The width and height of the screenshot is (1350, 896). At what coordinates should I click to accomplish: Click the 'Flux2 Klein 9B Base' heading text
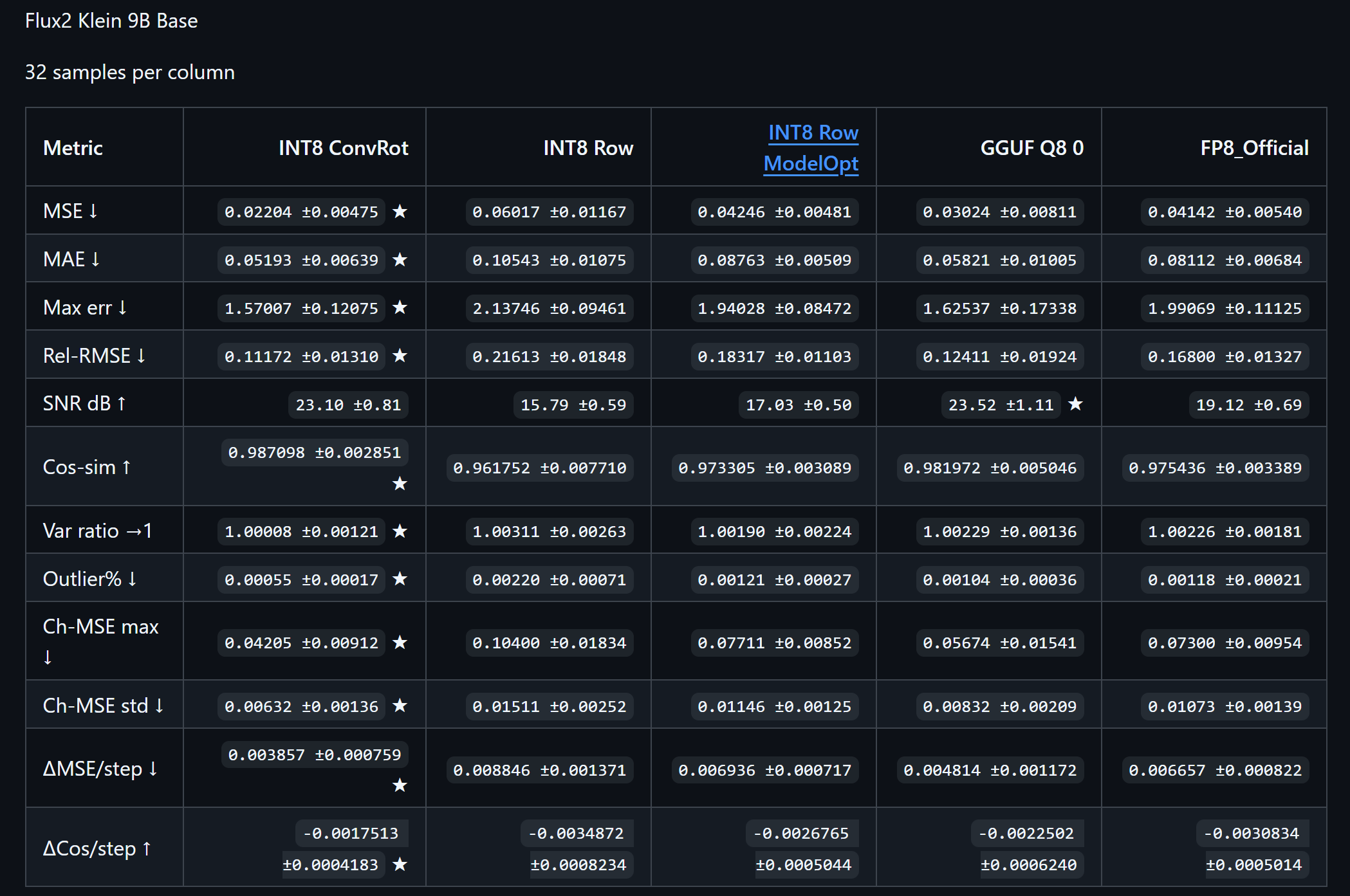111,21
